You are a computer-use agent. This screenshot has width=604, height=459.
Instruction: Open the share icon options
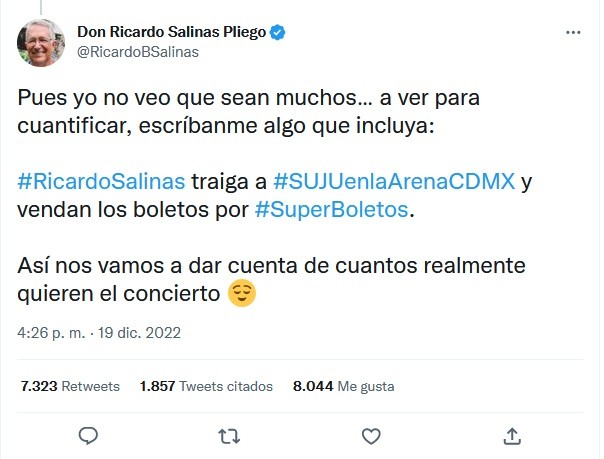pyautogui.click(x=512, y=435)
